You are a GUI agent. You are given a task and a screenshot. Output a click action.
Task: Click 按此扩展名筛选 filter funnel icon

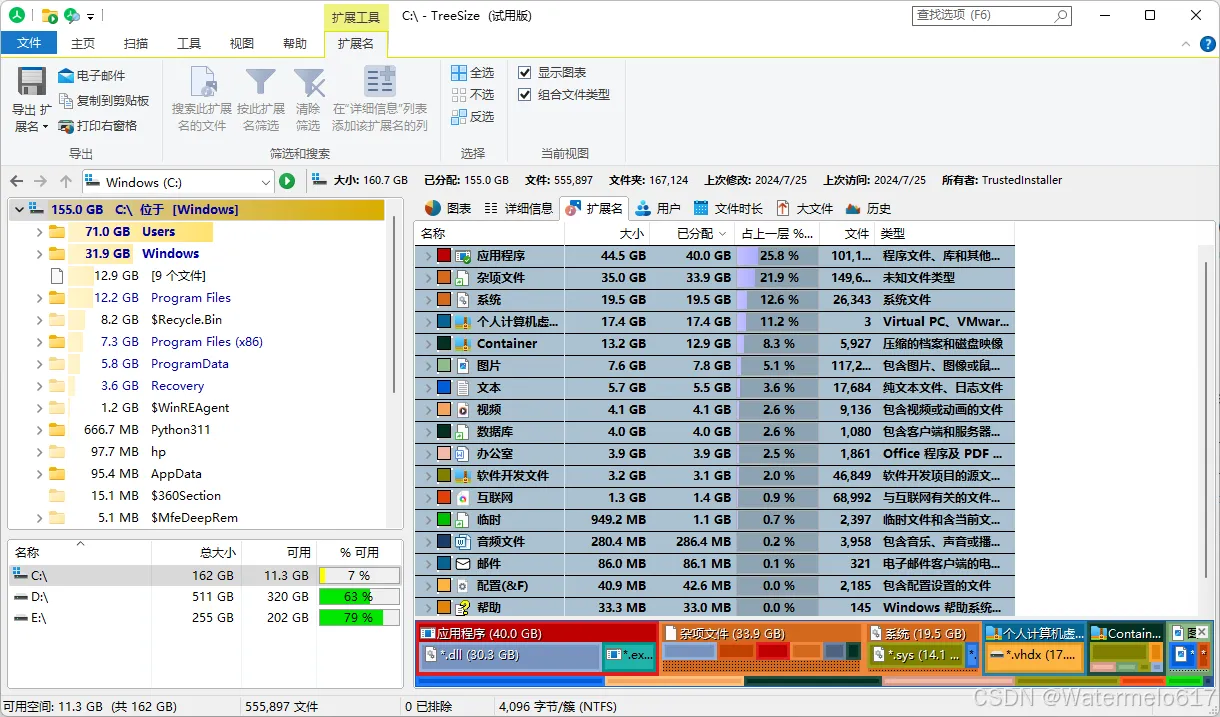pos(261,82)
